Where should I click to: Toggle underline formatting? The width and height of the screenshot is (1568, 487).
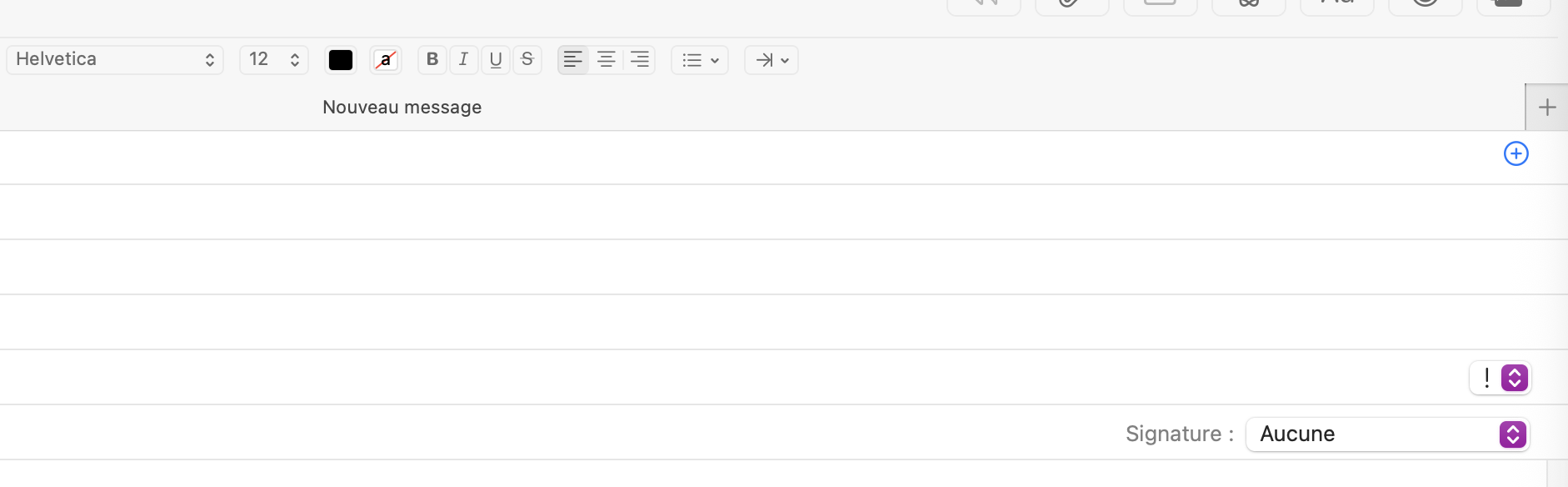pyautogui.click(x=496, y=59)
